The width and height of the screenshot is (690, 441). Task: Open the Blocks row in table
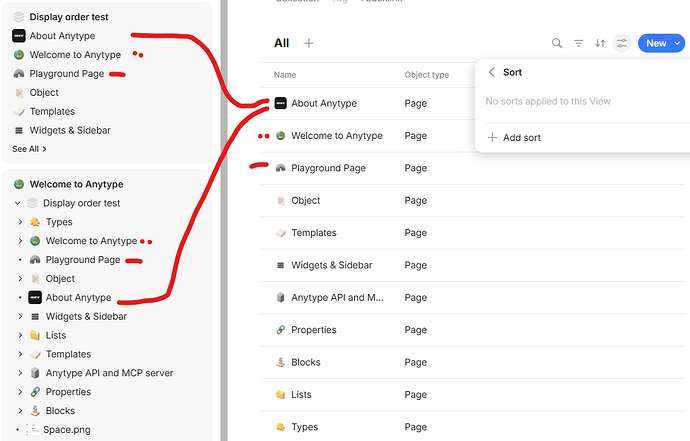click(473, 362)
